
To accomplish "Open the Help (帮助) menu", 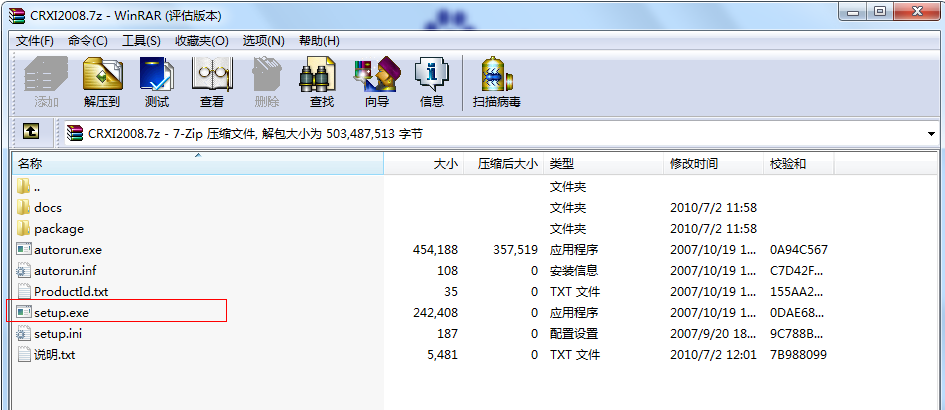I will pyautogui.click(x=319, y=41).
